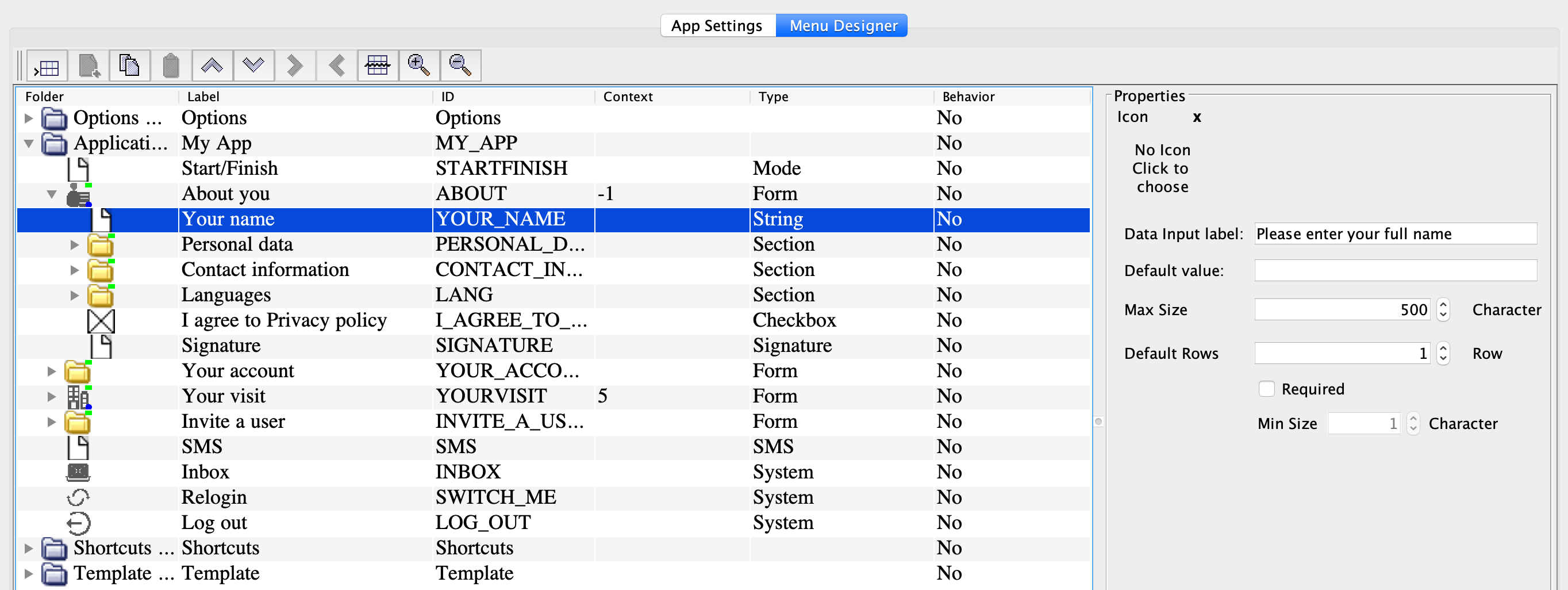The width and height of the screenshot is (1568, 590).
Task: Move item up with up-chevron icon
Action: 212,66
